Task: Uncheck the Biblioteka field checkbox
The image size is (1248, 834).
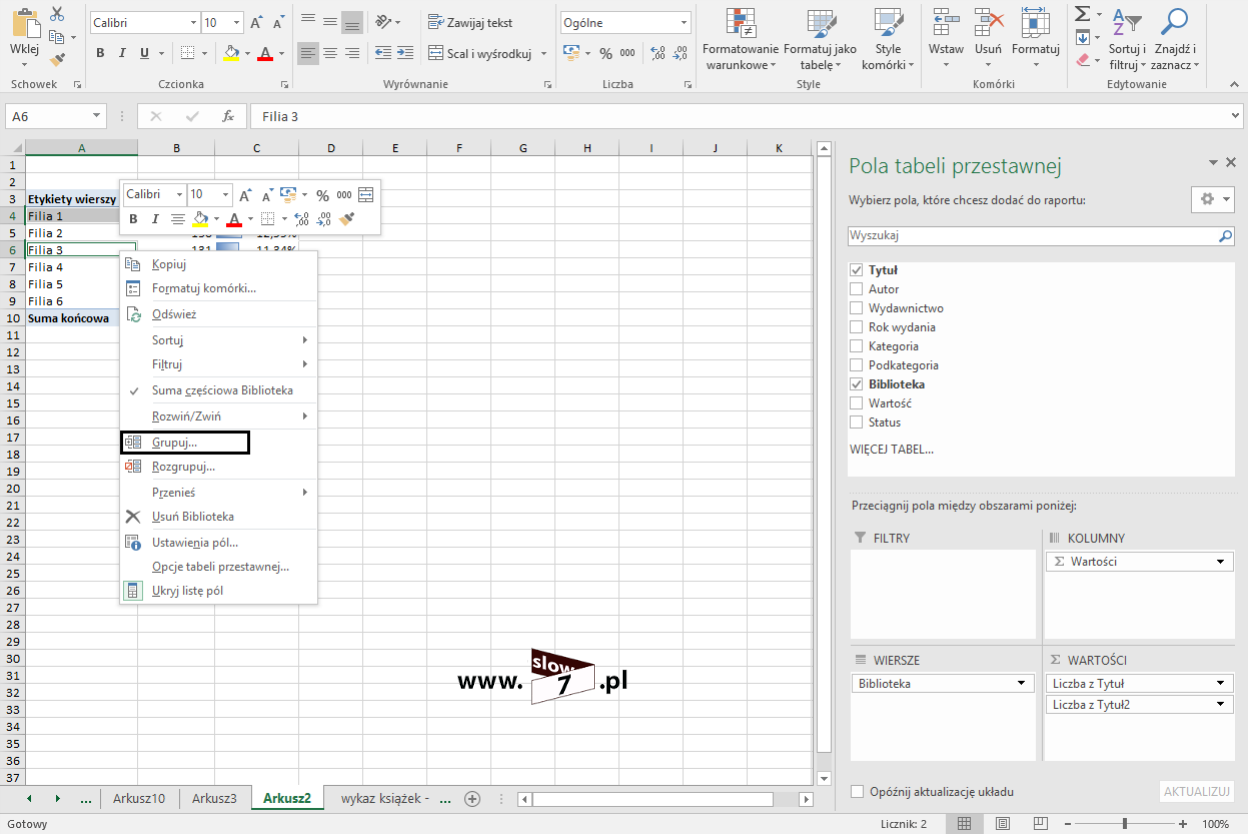Action: point(856,384)
